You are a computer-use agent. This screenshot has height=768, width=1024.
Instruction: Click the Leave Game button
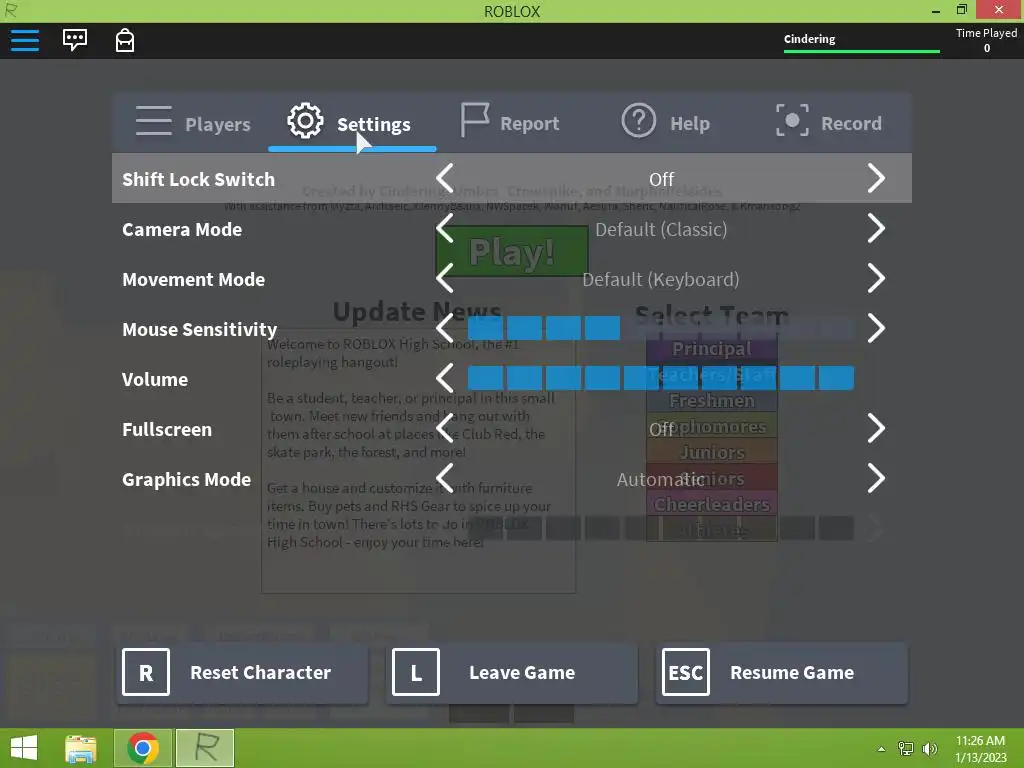[x=512, y=673]
